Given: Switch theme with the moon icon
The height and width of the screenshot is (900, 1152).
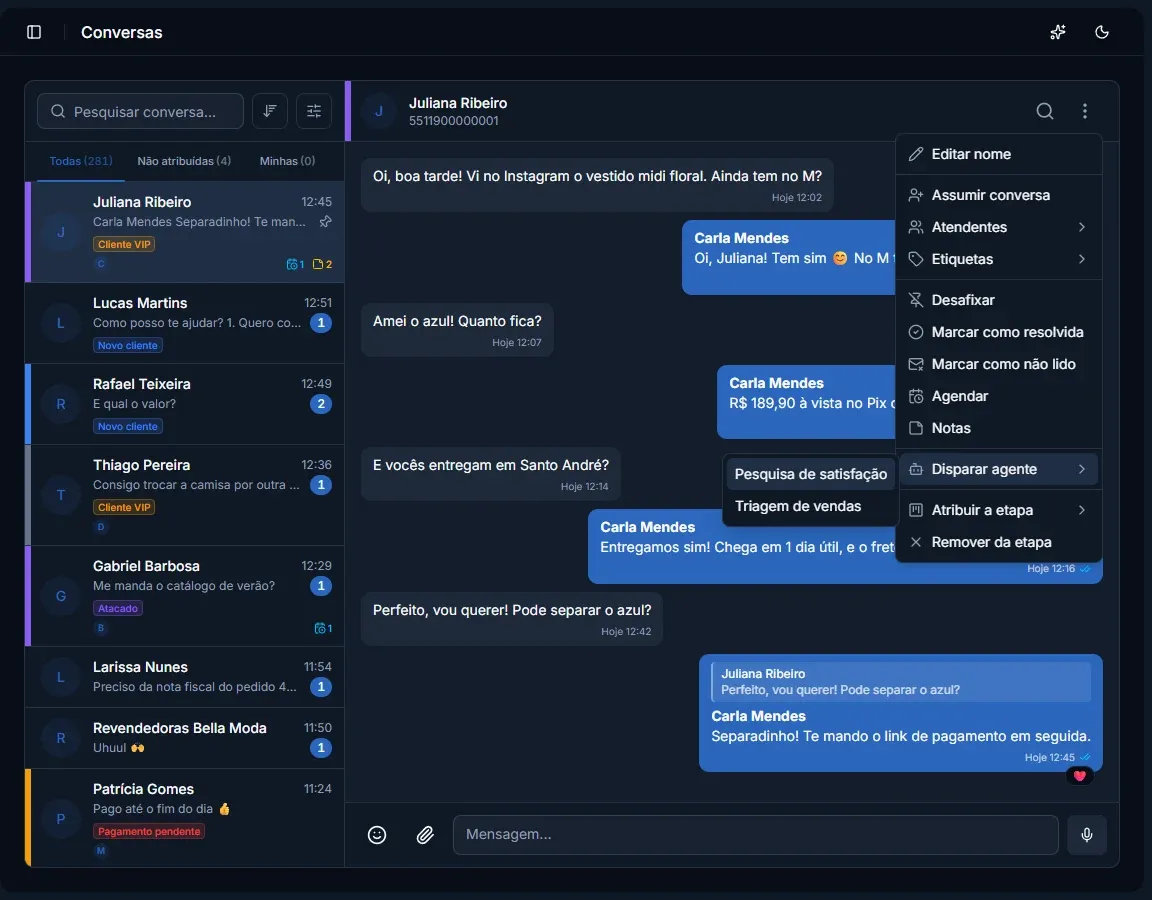Looking at the screenshot, I should click(x=1101, y=32).
